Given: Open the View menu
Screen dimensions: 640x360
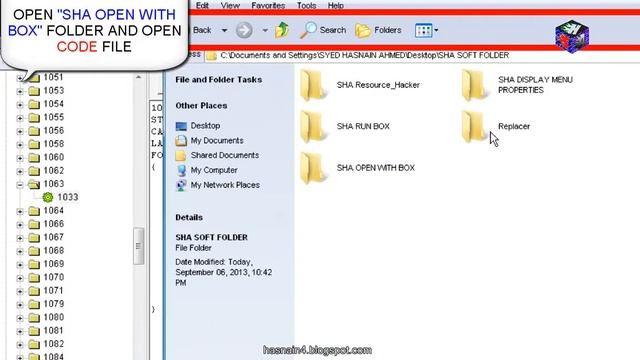Looking at the screenshot, I should [x=230, y=6].
